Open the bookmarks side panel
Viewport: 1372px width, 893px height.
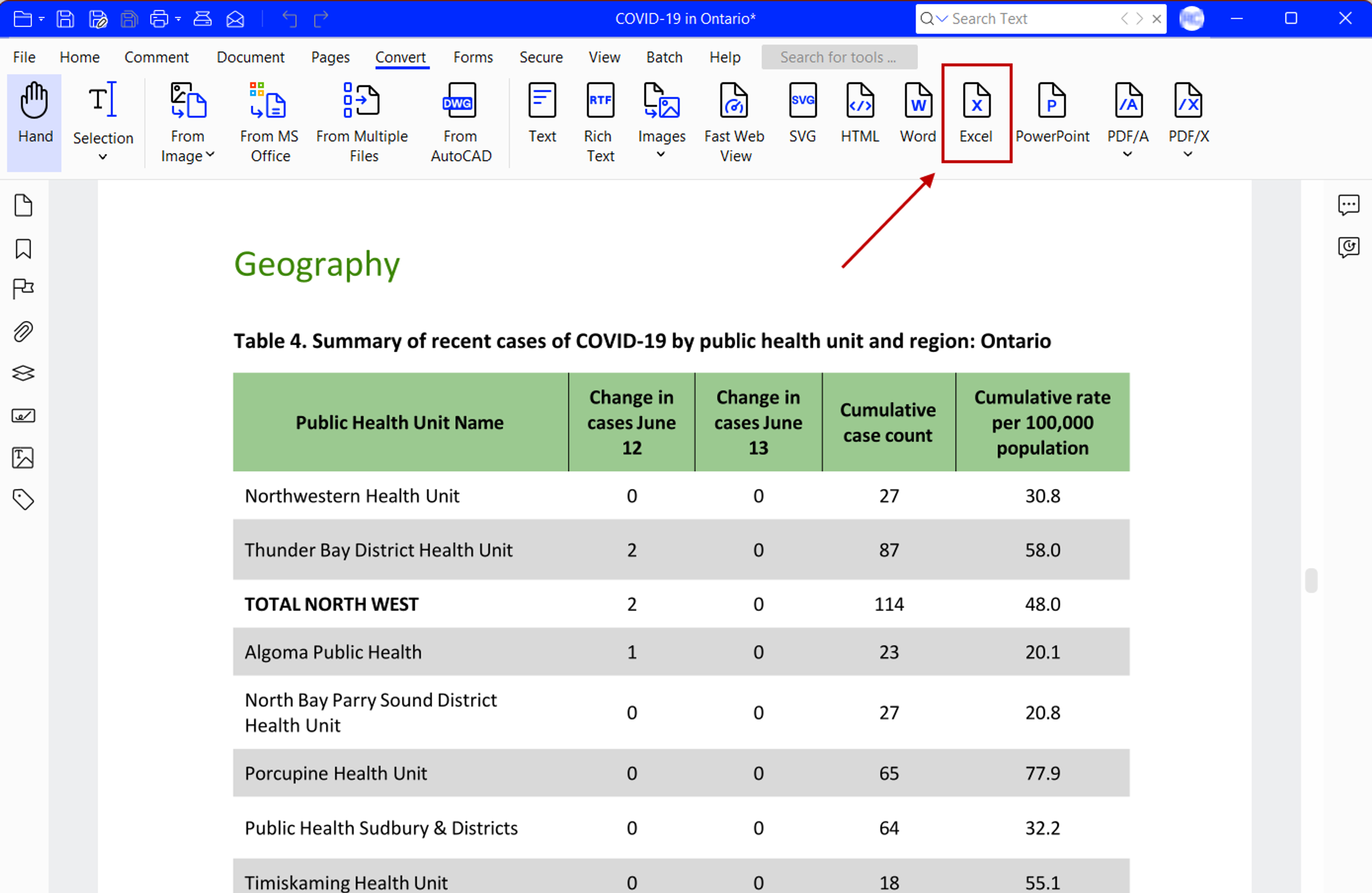pos(23,249)
